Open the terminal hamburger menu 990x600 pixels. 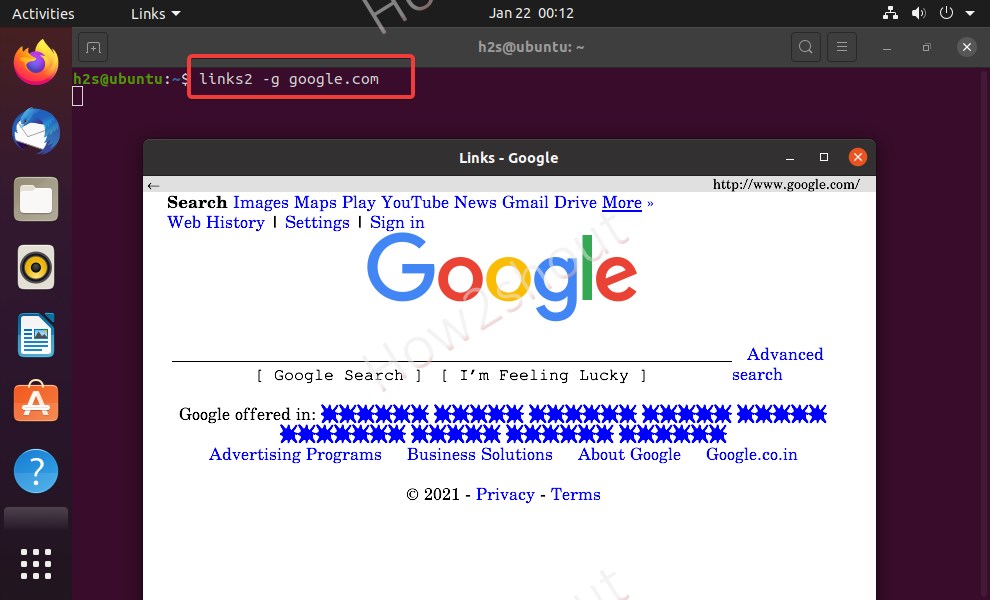point(841,47)
